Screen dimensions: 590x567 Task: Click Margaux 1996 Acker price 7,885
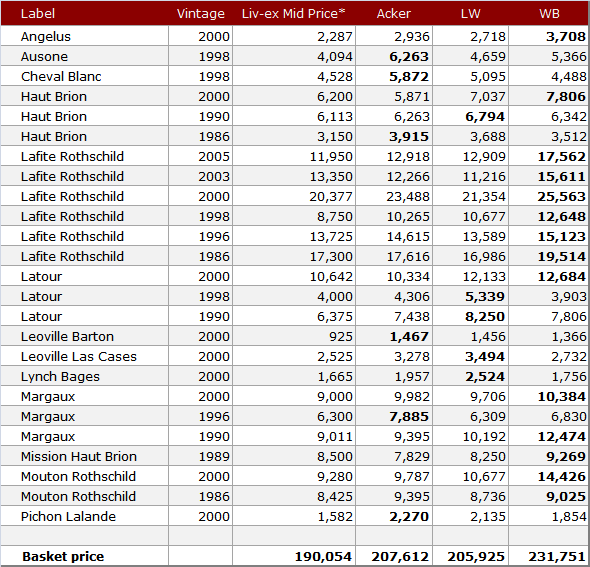click(x=409, y=416)
